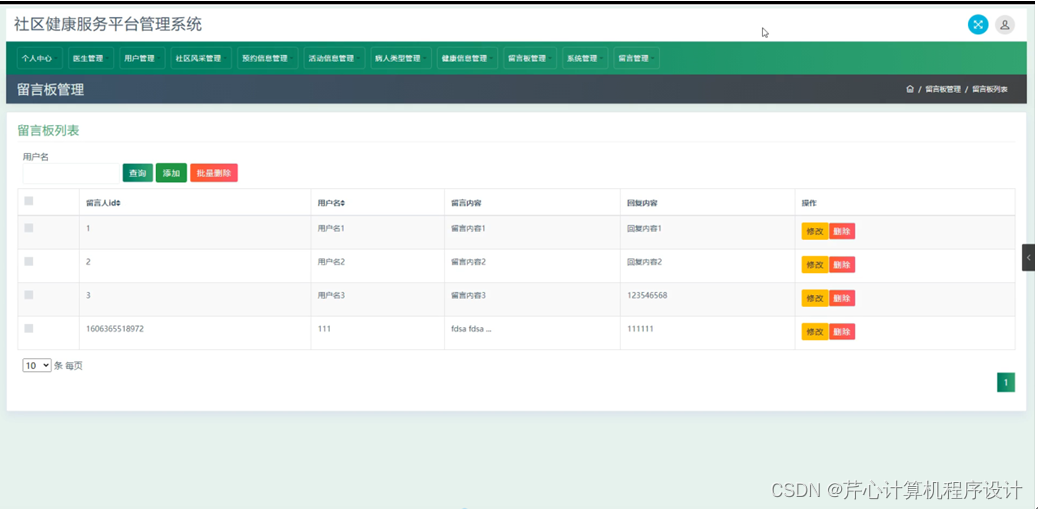
Task: Expand the collapsed right side panel arrow
Action: coord(1028,257)
